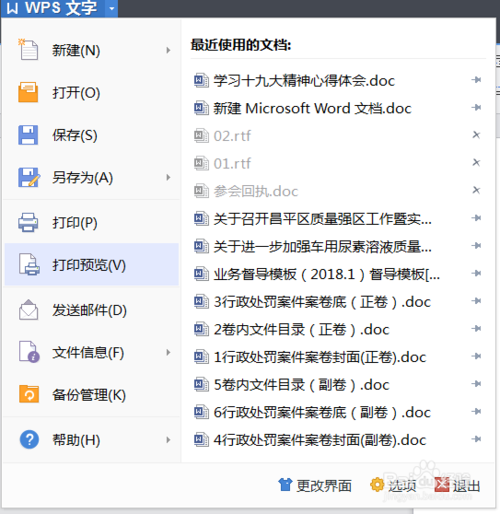
Task: Open 4行政处罚案件案卷封面(副卷).doc
Action: [338, 440]
